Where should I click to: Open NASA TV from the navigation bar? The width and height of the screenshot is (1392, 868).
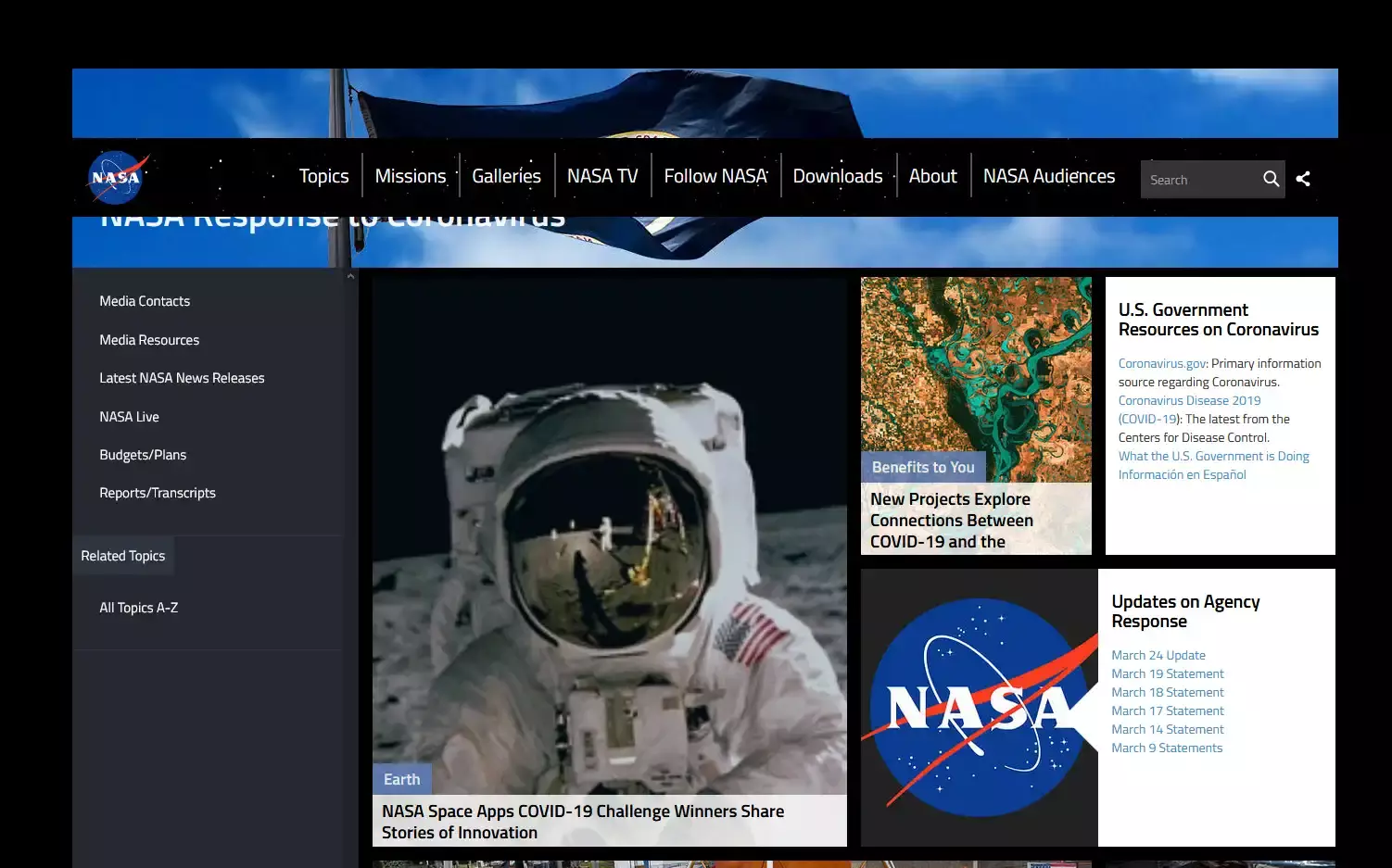pyautogui.click(x=602, y=175)
